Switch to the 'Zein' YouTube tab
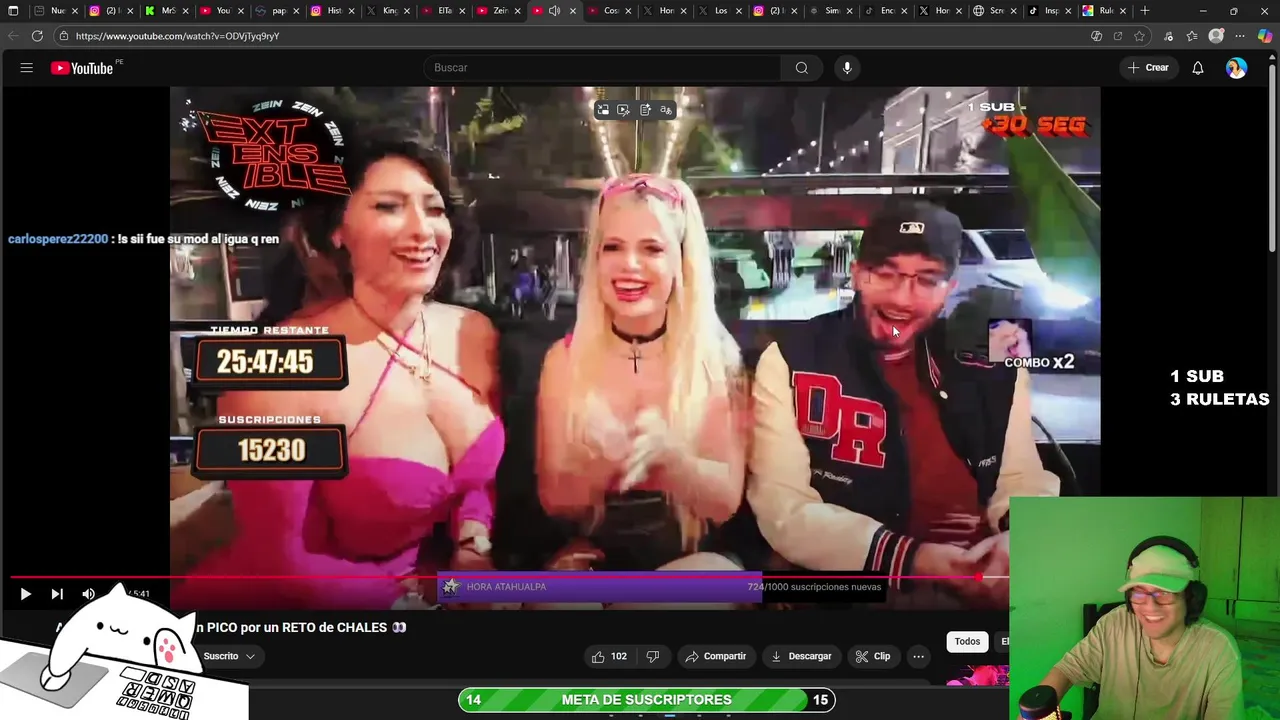 click(499, 11)
